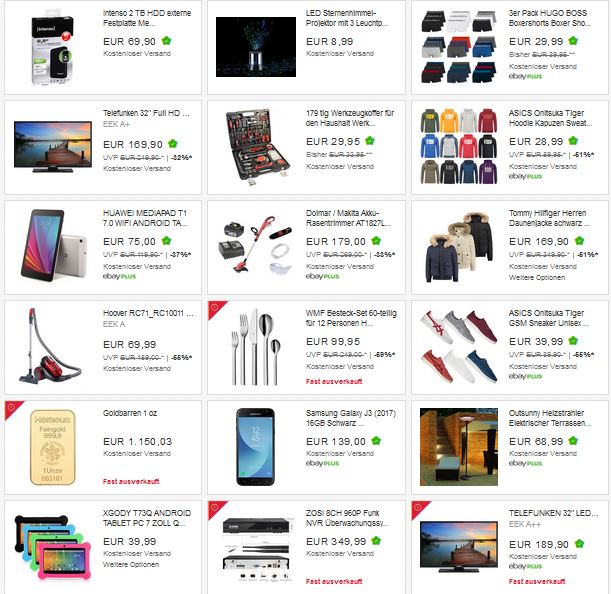Viewport: 611px width, 594px height.
Task: Click red clock icon on TELEFUNKEN 32" LED tile
Action: pyautogui.click(x=418, y=507)
